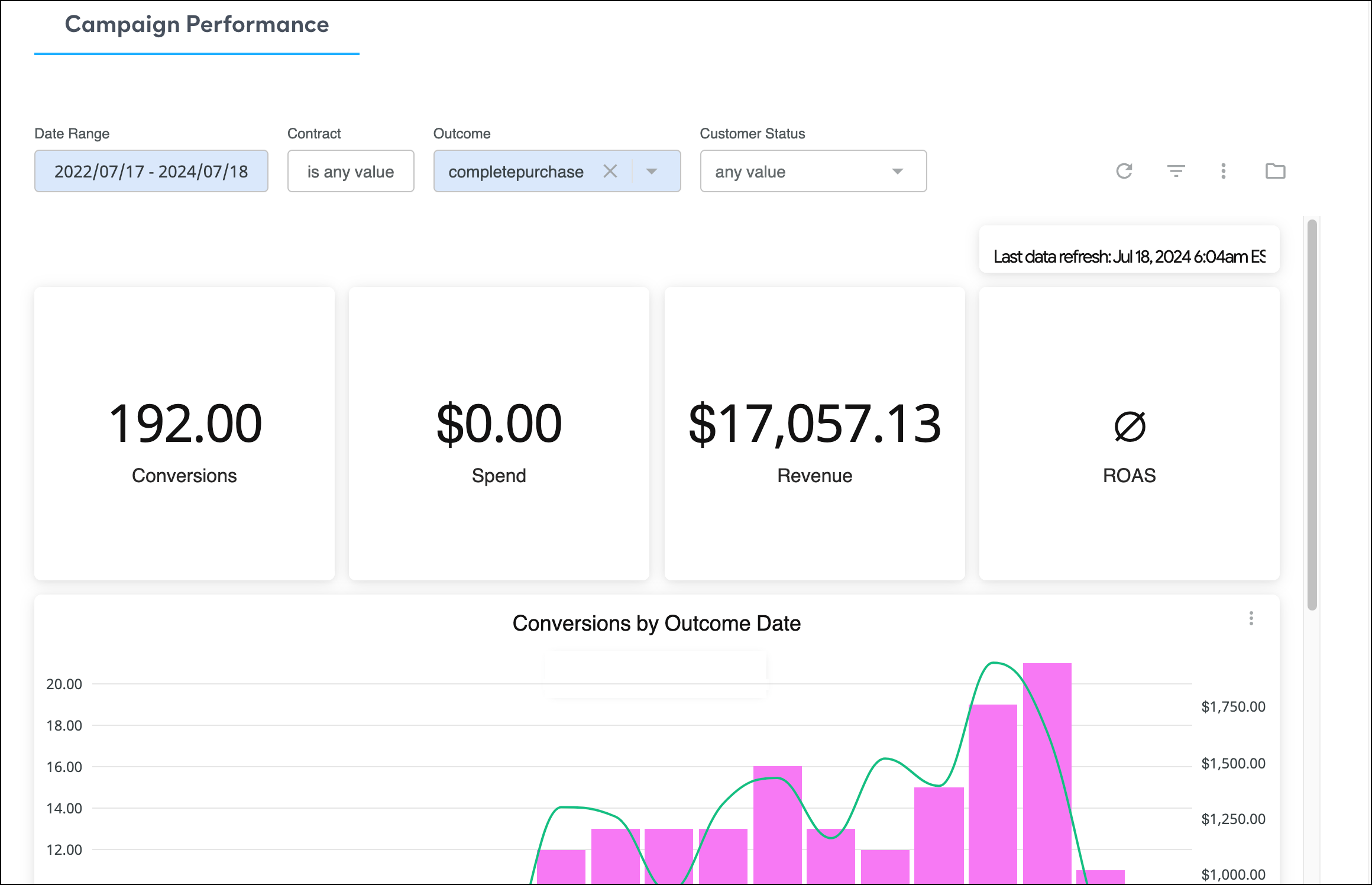The height and width of the screenshot is (885, 1372).
Task: Click the 192.00 Conversions tile
Action: 185,434
